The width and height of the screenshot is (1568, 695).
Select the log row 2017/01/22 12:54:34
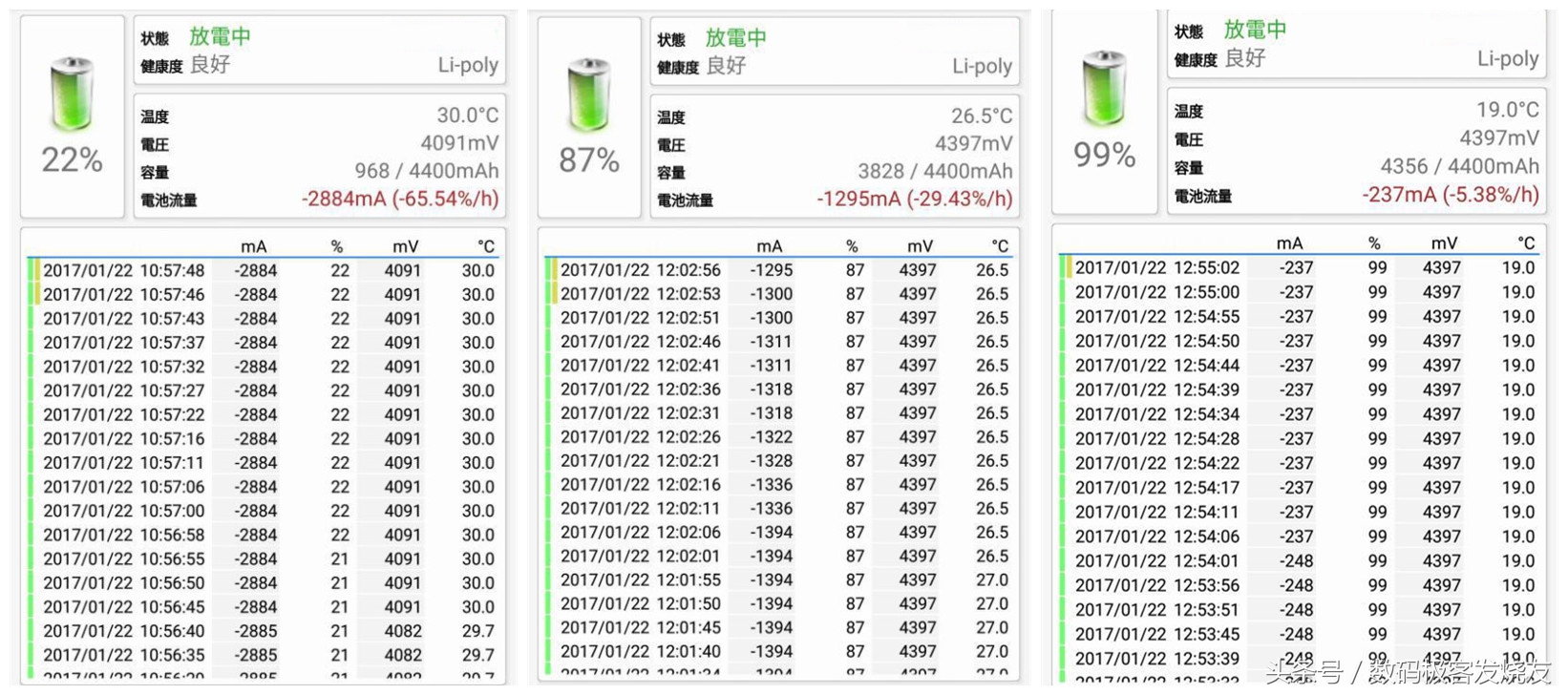tap(1299, 414)
